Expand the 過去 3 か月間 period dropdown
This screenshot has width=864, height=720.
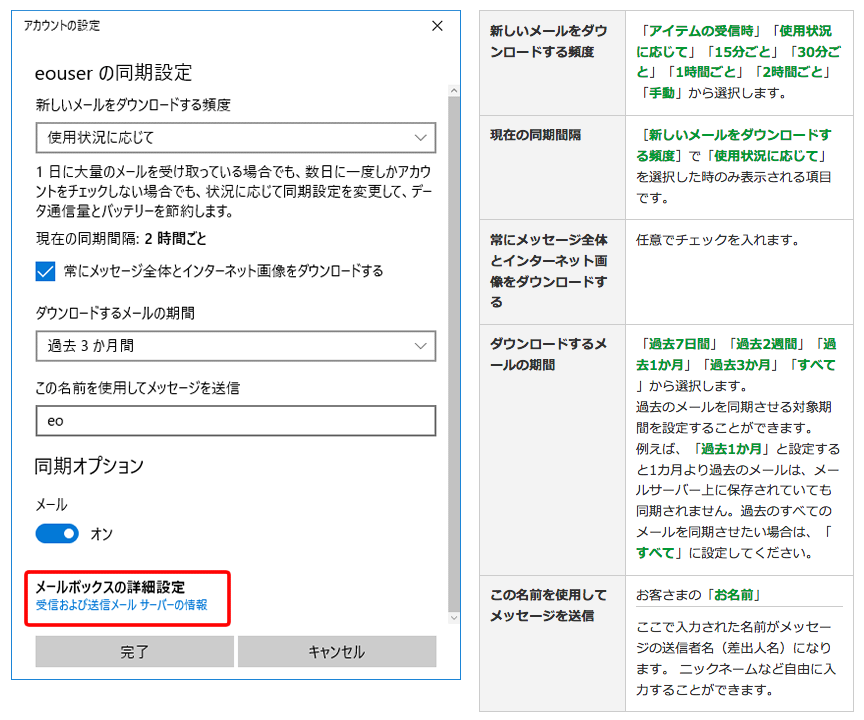235,346
